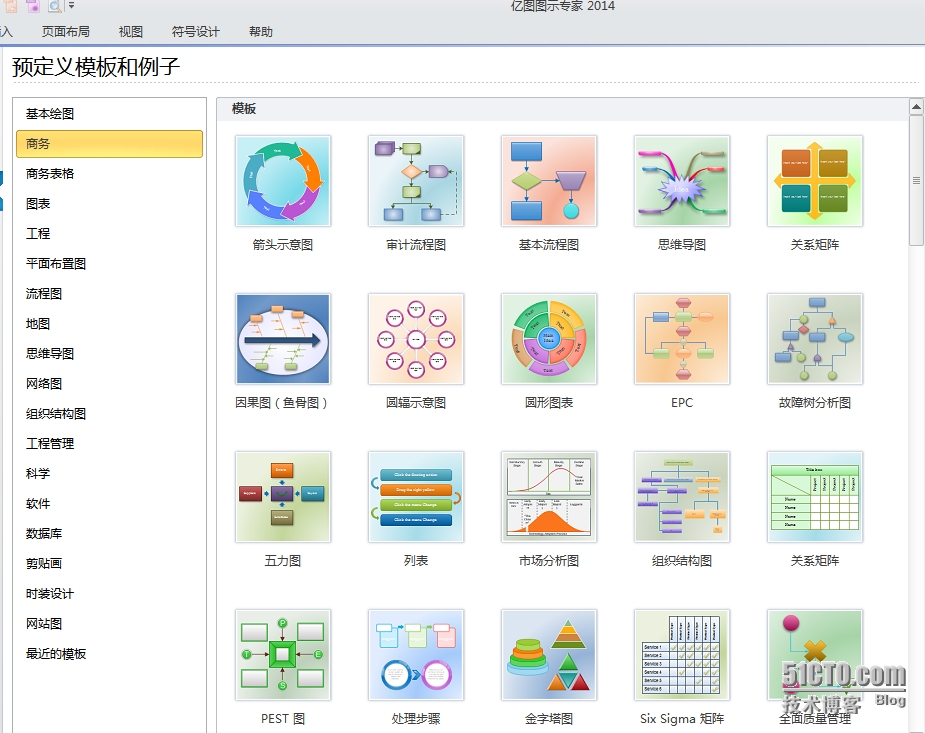Open the 符号设计 tab

pyautogui.click(x=195, y=32)
